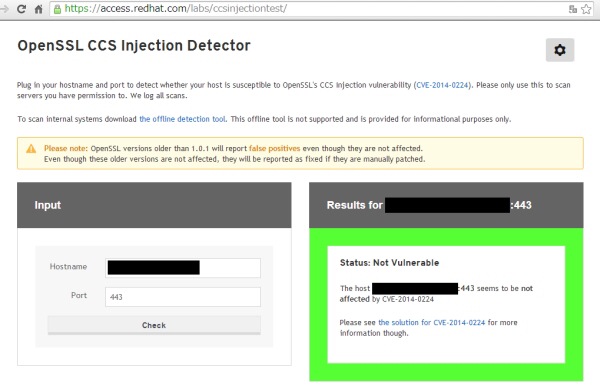Click the 'false positives' highlighted text
Image resolution: width=600 pixels, height=391 pixels.
click(x=274, y=148)
